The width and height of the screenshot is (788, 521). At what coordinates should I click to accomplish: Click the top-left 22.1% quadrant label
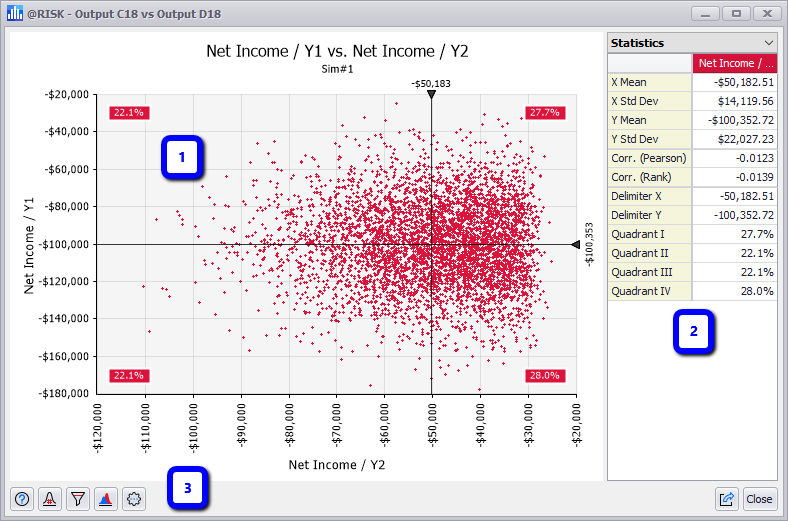coord(129,113)
